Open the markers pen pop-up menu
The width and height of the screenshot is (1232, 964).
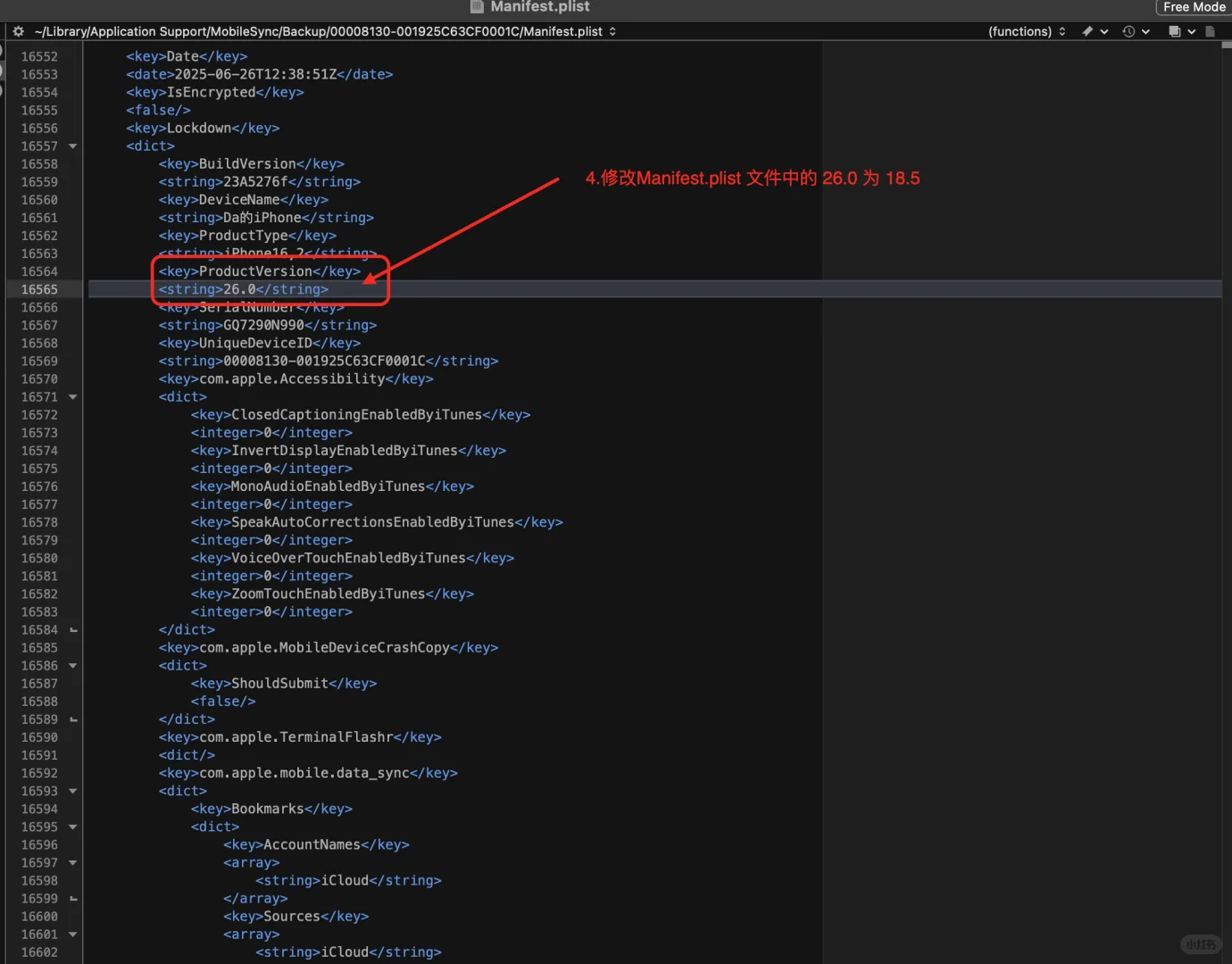(x=1095, y=31)
